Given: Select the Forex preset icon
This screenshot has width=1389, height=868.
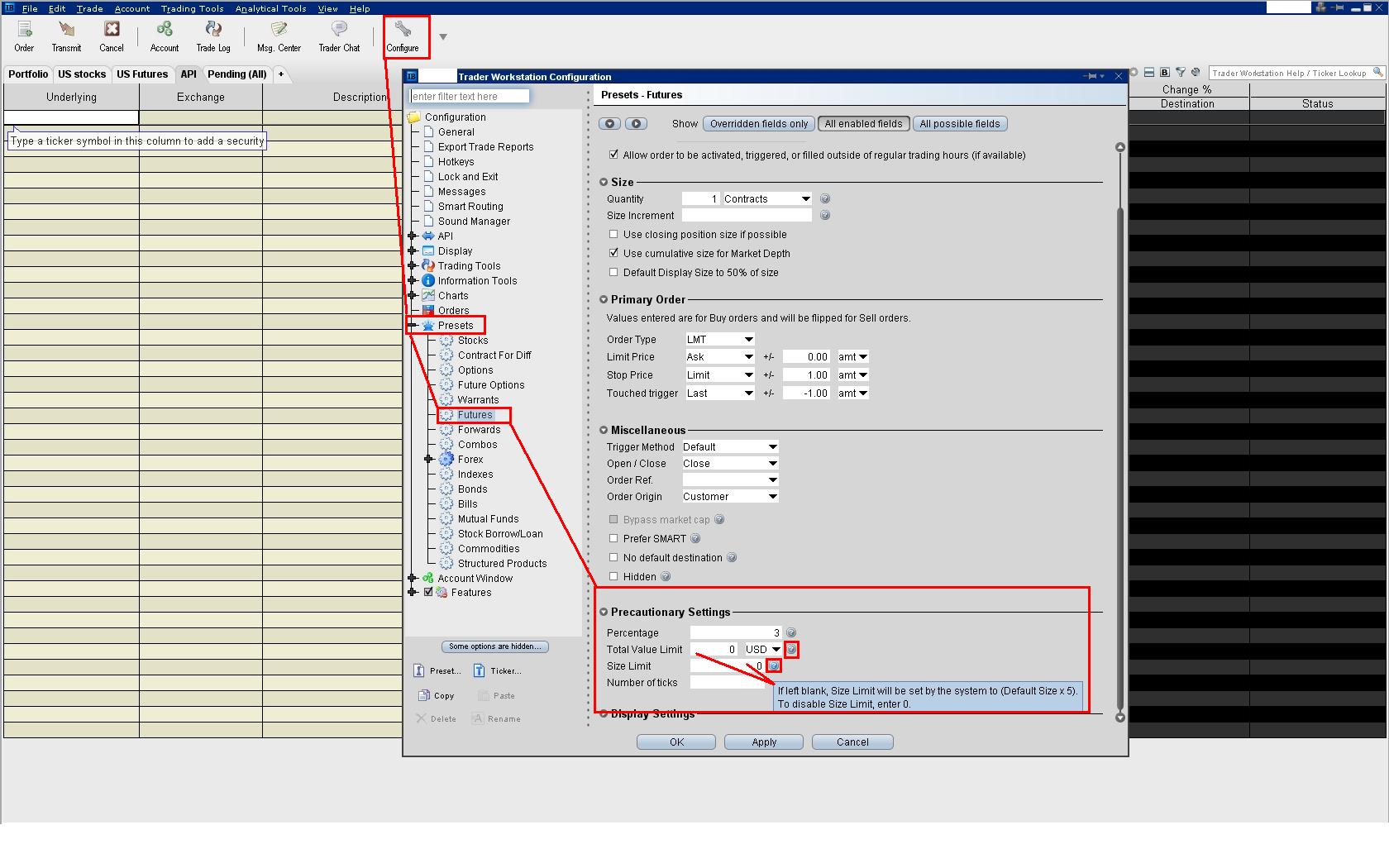Looking at the screenshot, I should pos(446,460).
